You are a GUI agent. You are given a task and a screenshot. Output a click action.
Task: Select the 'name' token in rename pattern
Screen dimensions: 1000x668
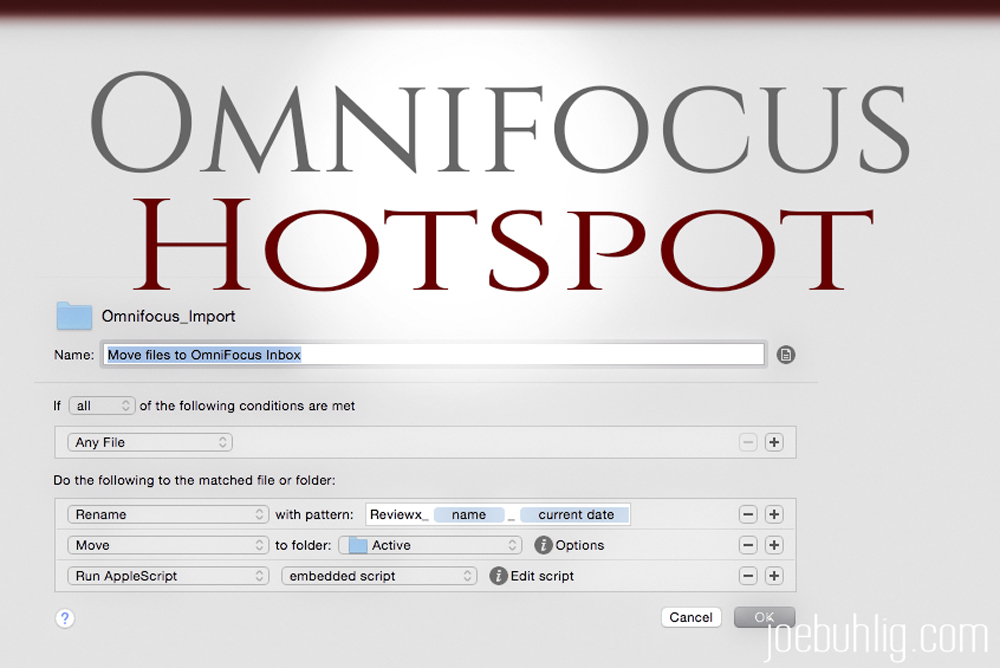(x=469, y=514)
